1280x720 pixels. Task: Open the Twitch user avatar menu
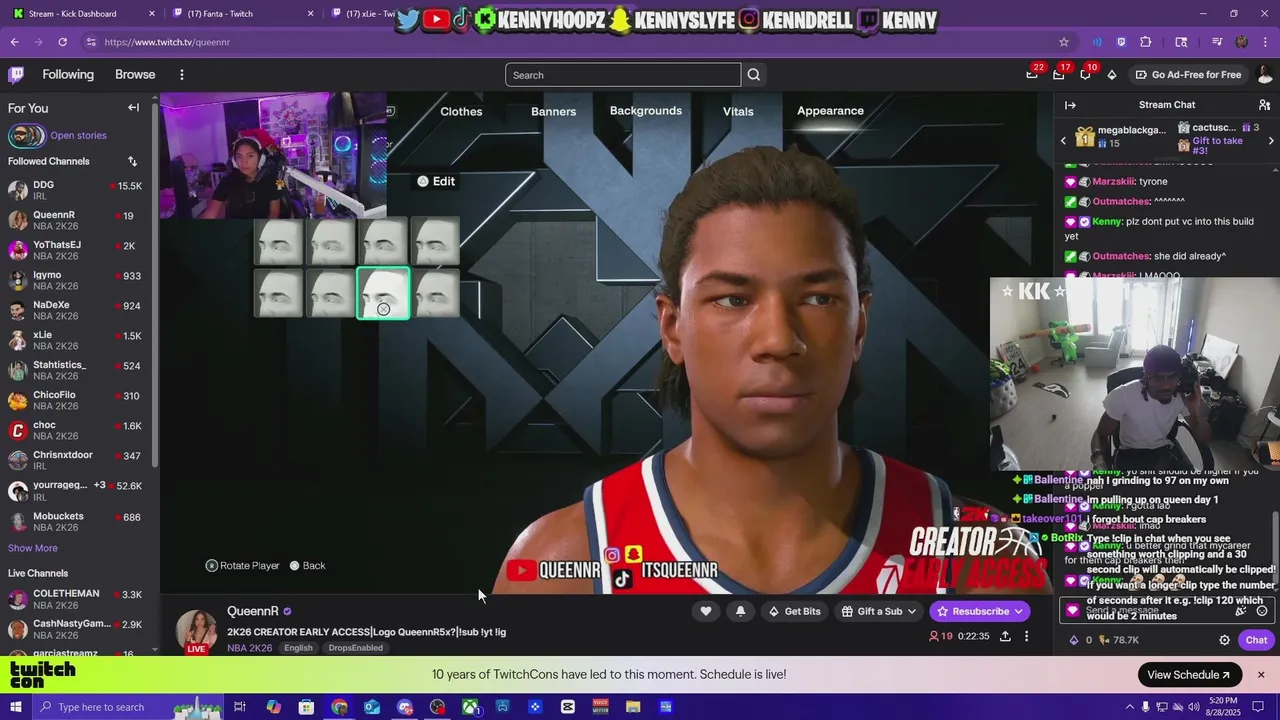point(1264,75)
